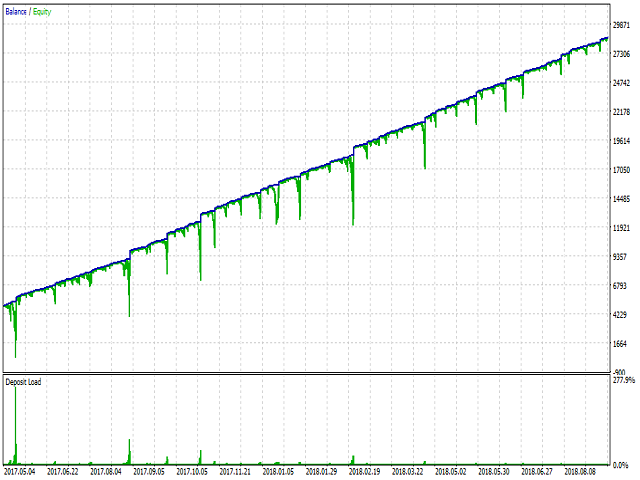The image size is (640, 480).
Task: Click the 22178 y-axis value
Action: pos(623,112)
